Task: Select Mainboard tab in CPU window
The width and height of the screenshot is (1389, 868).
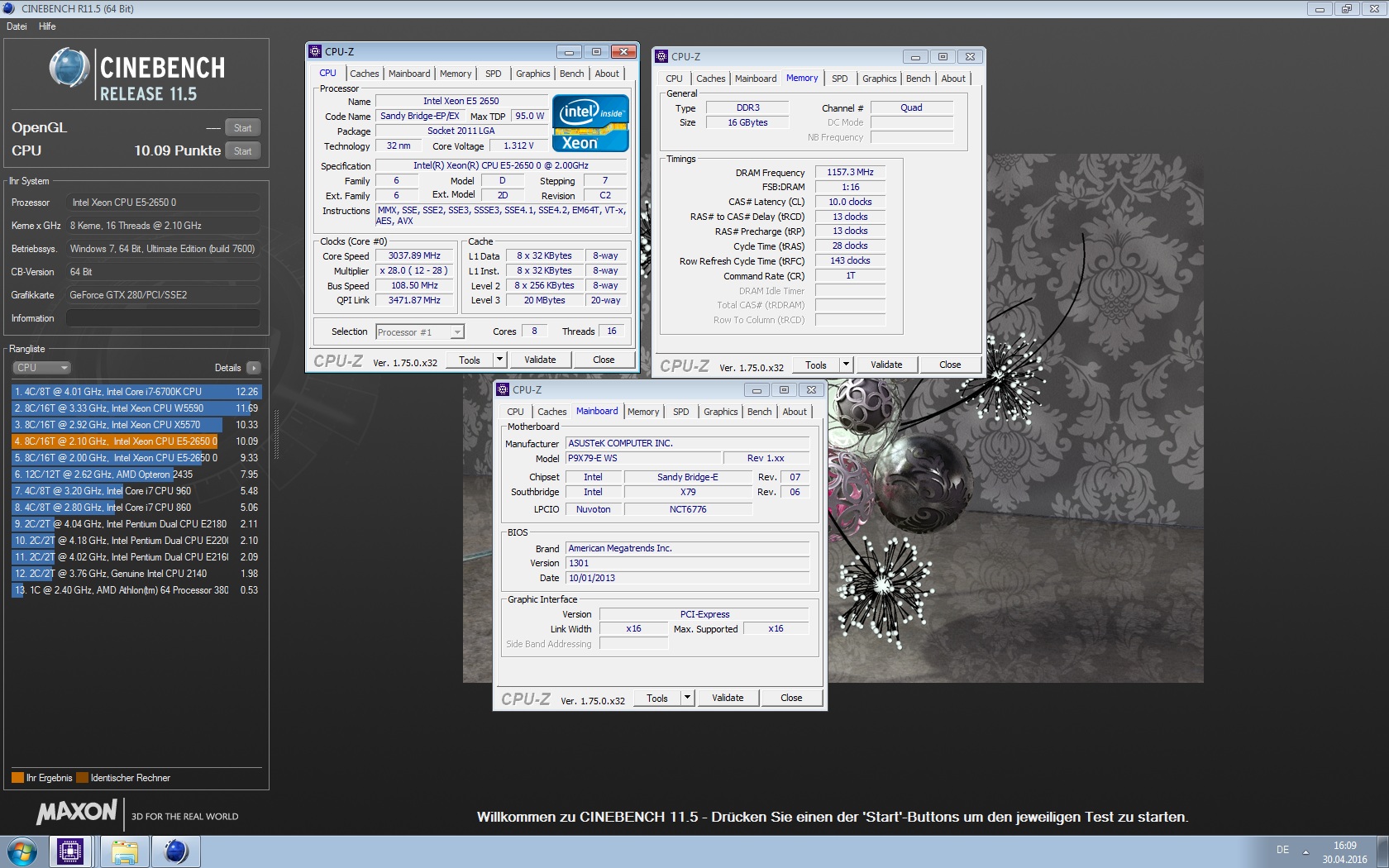Action: pos(409,74)
